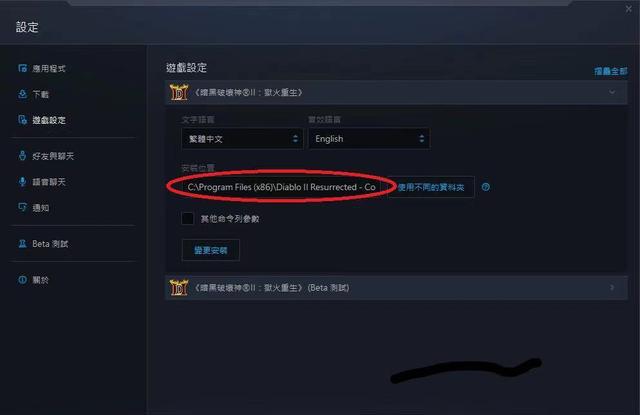
Task: Click the 應用程式 app settings icon
Action: click(22, 68)
